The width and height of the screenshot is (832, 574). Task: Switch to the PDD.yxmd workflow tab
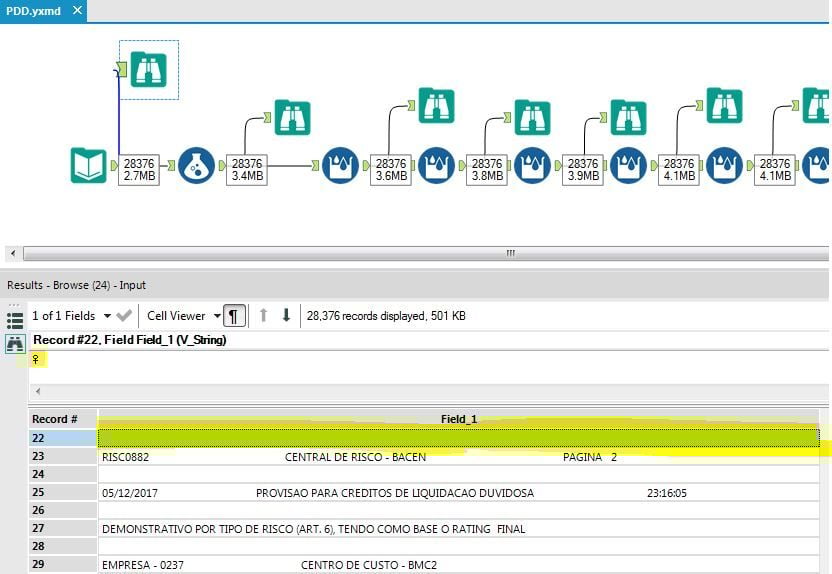(33, 11)
